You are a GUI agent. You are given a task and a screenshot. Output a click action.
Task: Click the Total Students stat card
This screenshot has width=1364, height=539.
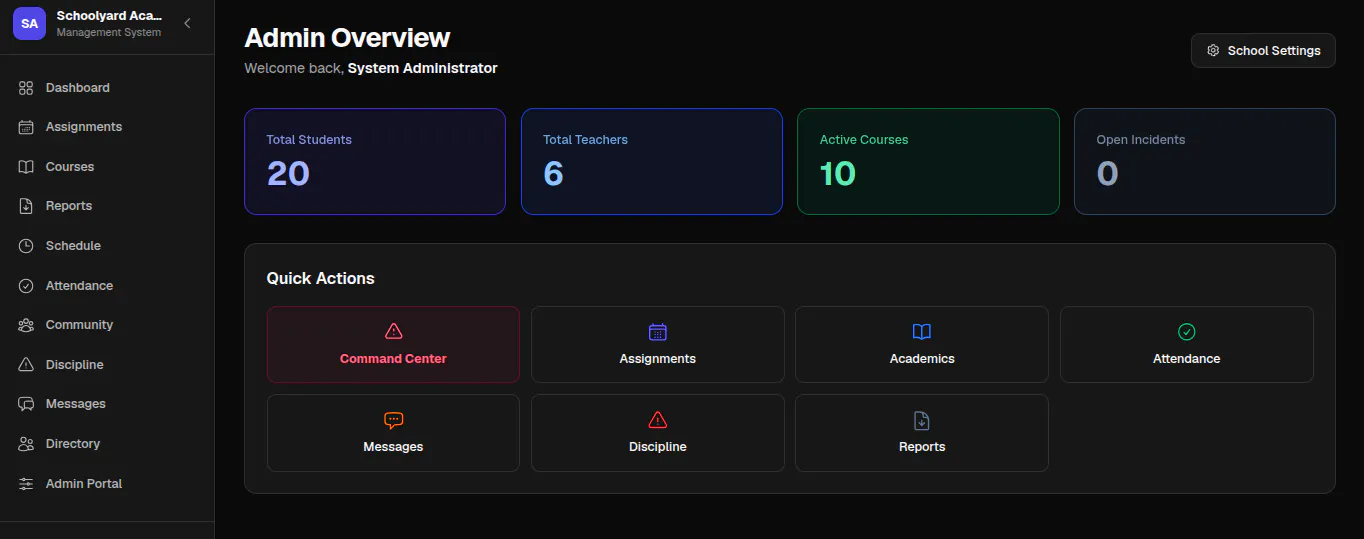coord(375,161)
